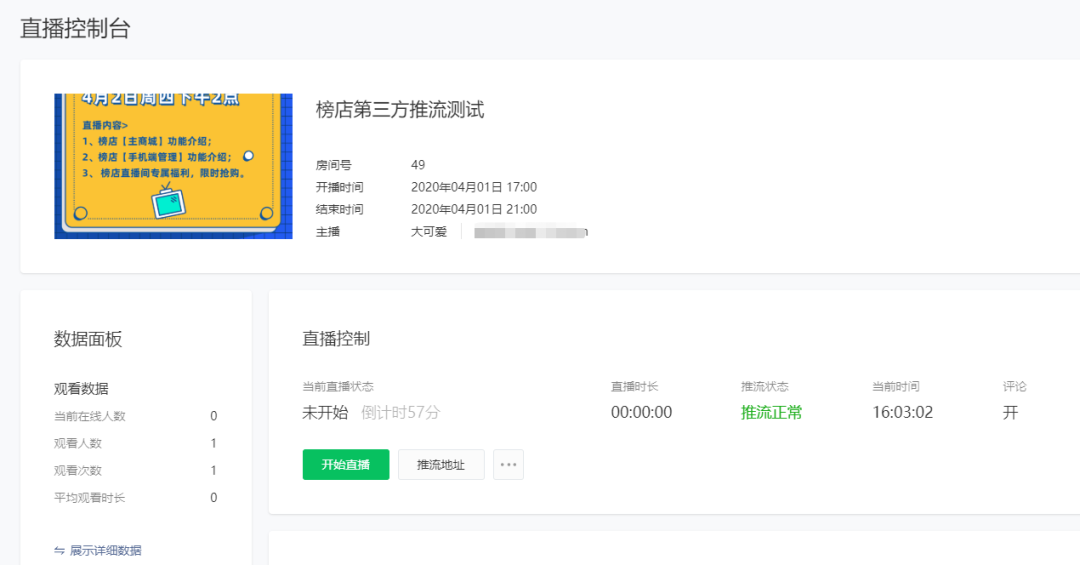Screen dimensions: 1080x565
Task: Click start time 2020年04月01日 17:00
Action: 474,187
